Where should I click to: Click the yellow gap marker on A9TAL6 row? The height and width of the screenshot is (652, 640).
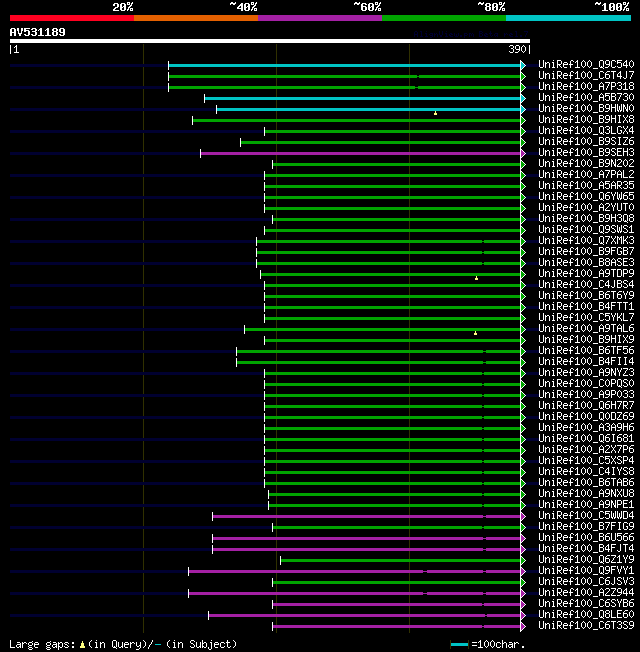pyautogui.click(x=475, y=333)
